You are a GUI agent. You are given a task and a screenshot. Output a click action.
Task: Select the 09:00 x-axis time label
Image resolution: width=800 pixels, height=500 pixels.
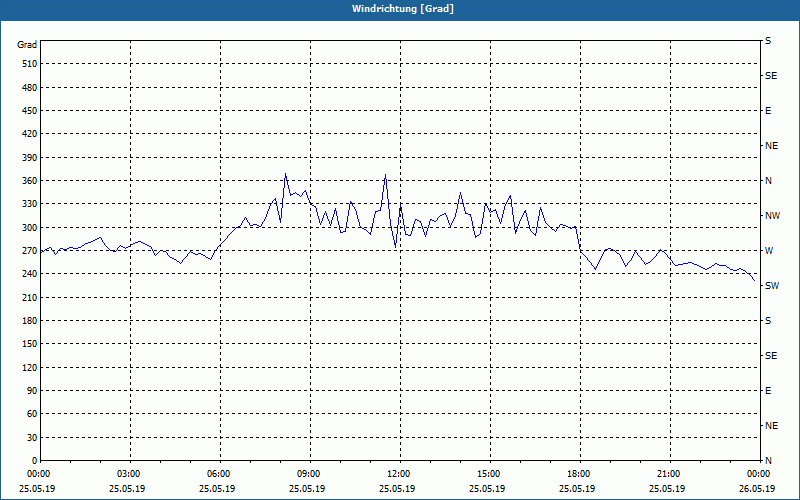point(310,474)
